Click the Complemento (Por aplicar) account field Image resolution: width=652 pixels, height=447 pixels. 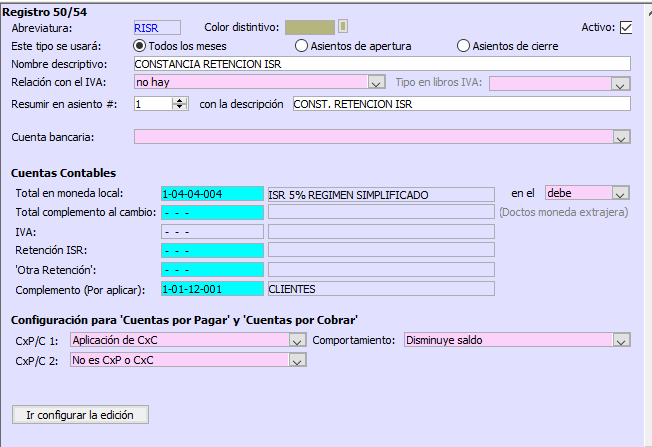point(212,289)
